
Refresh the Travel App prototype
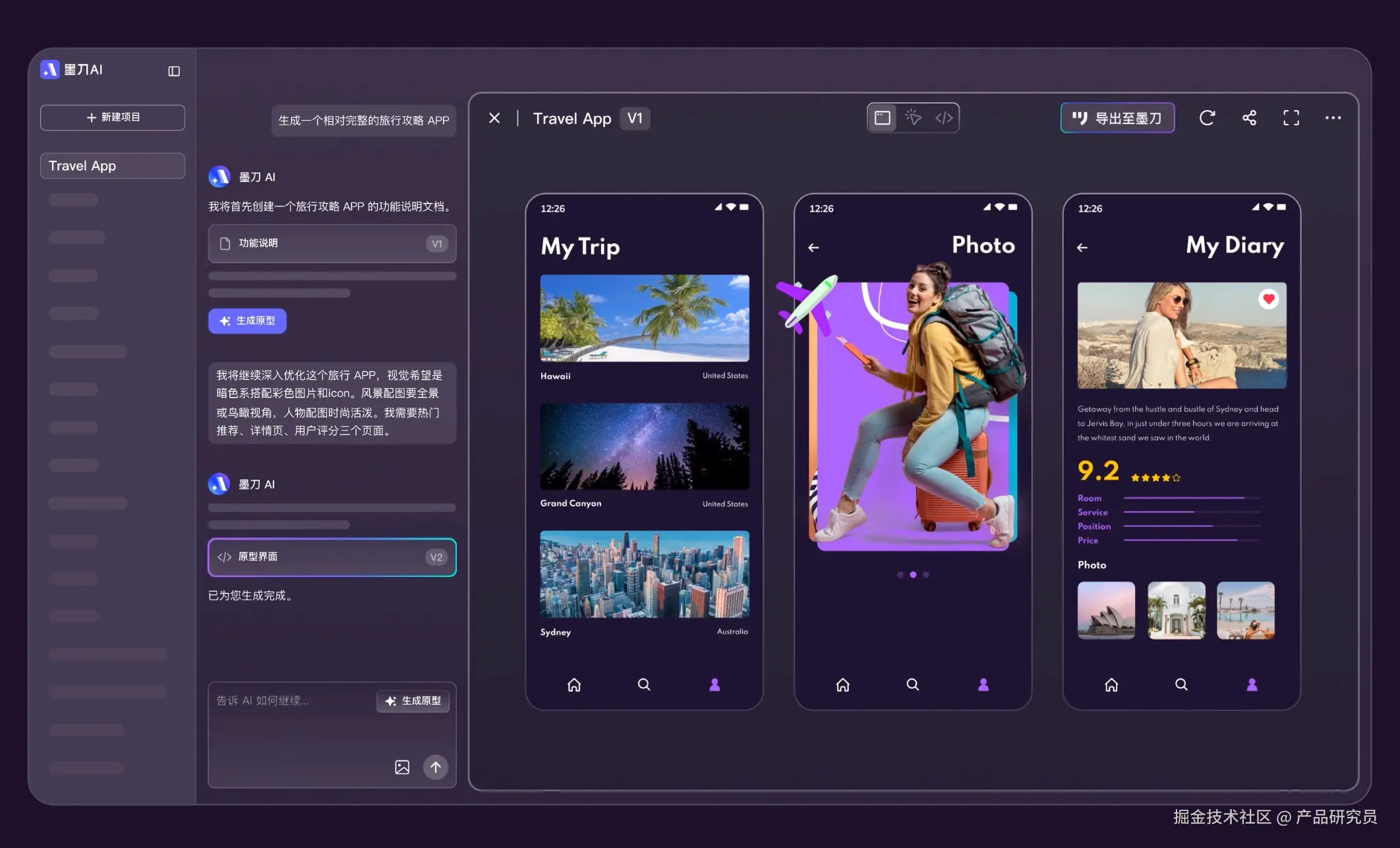point(1207,118)
